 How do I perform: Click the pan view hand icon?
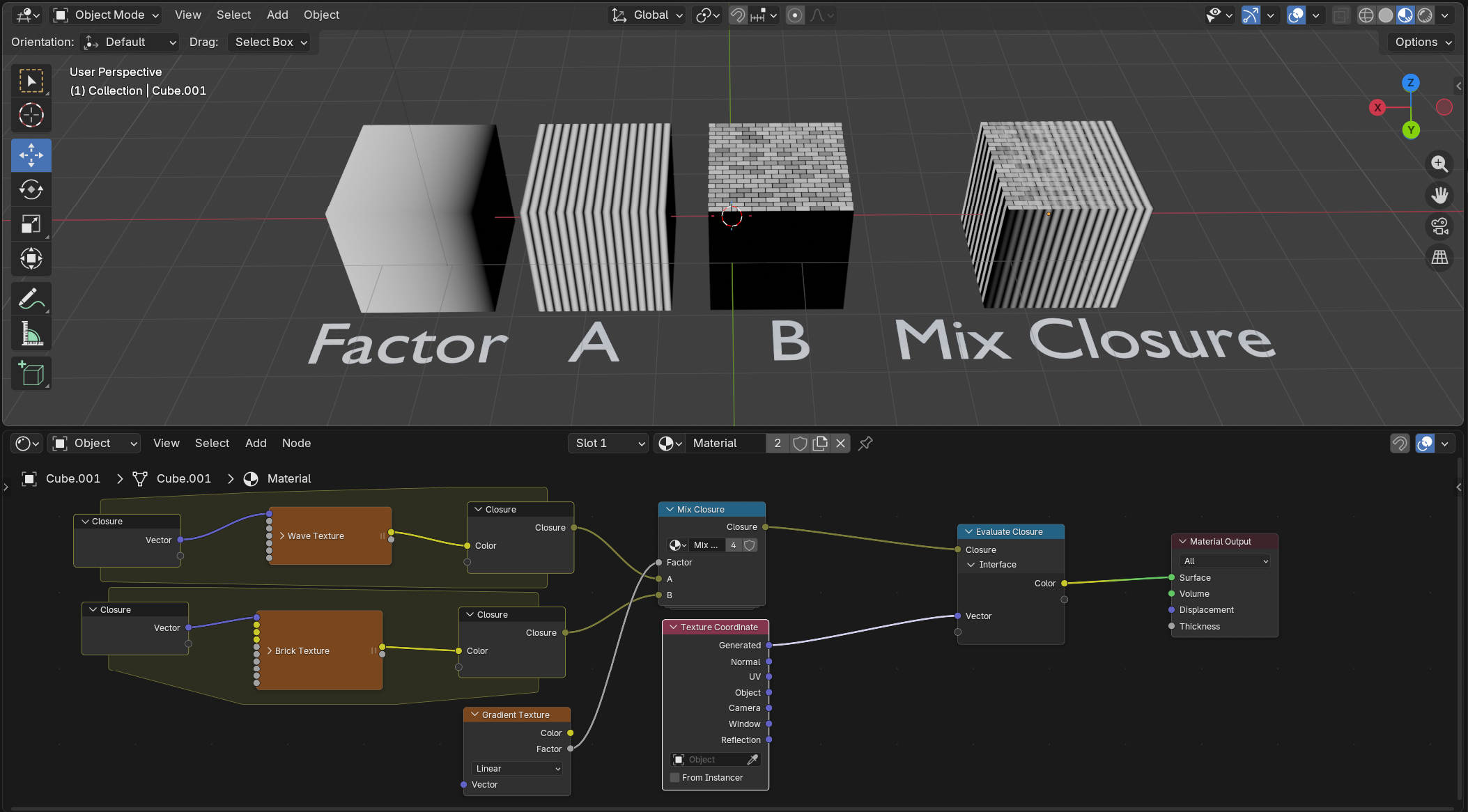(1439, 196)
